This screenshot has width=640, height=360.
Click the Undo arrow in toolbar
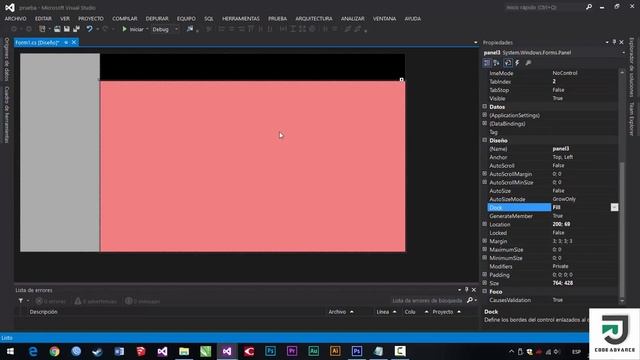(x=89, y=29)
